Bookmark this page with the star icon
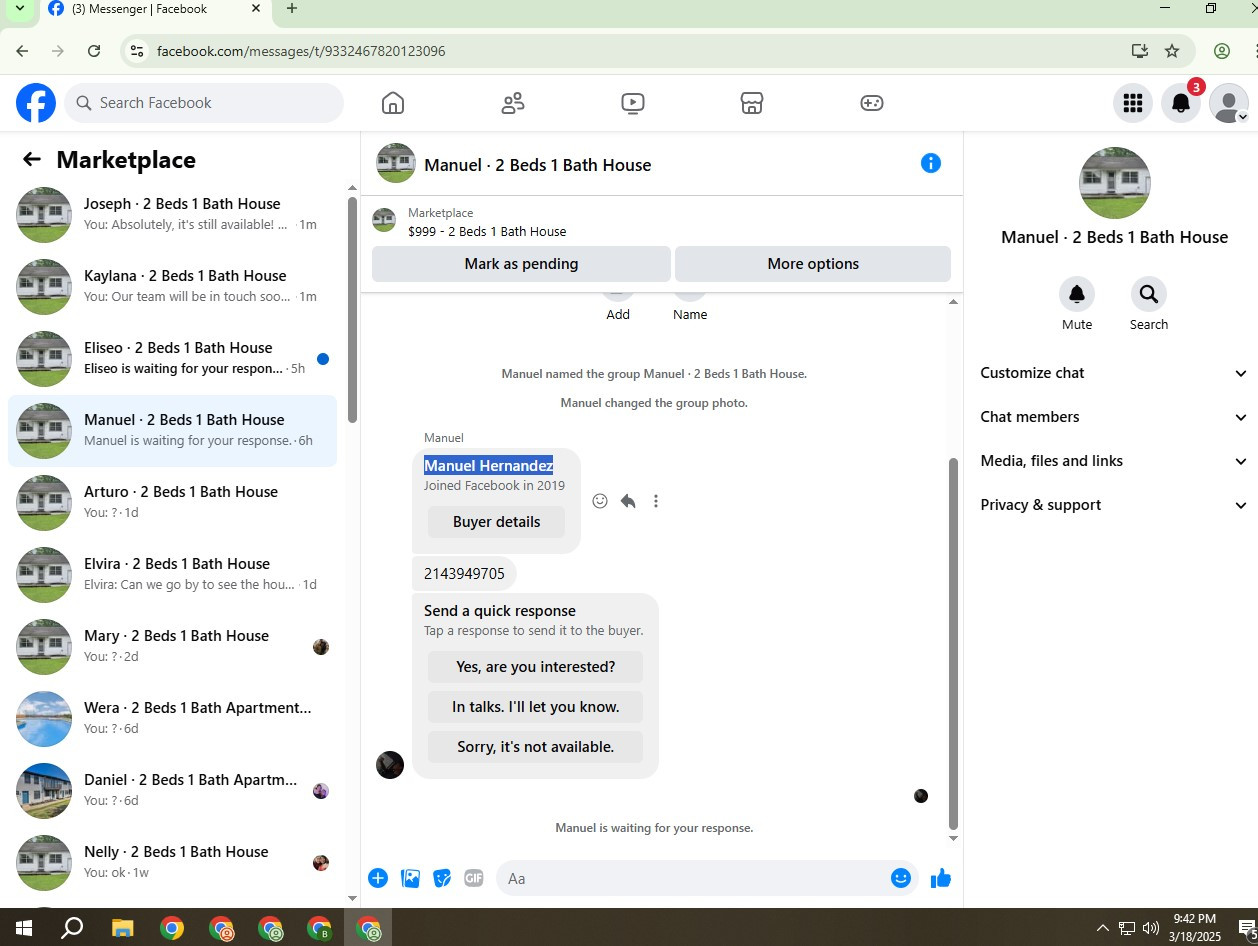Image resolution: width=1258 pixels, height=946 pixels. point(1172,51)
